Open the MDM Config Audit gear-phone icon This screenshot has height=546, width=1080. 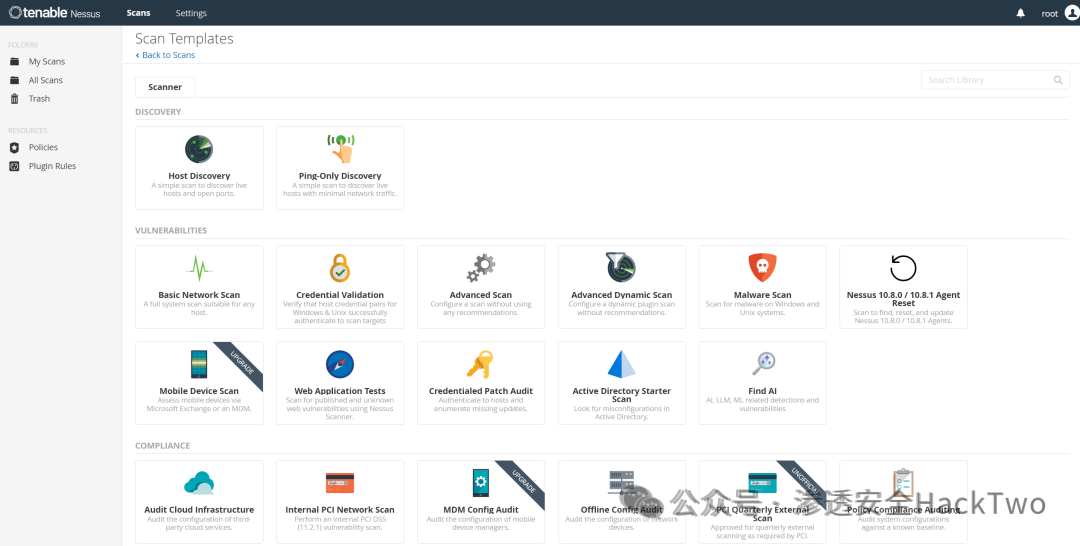click(x=481, y=483)
